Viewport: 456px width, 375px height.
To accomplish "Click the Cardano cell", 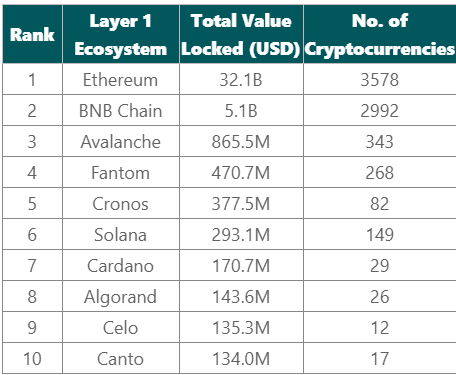I will 121,265.
